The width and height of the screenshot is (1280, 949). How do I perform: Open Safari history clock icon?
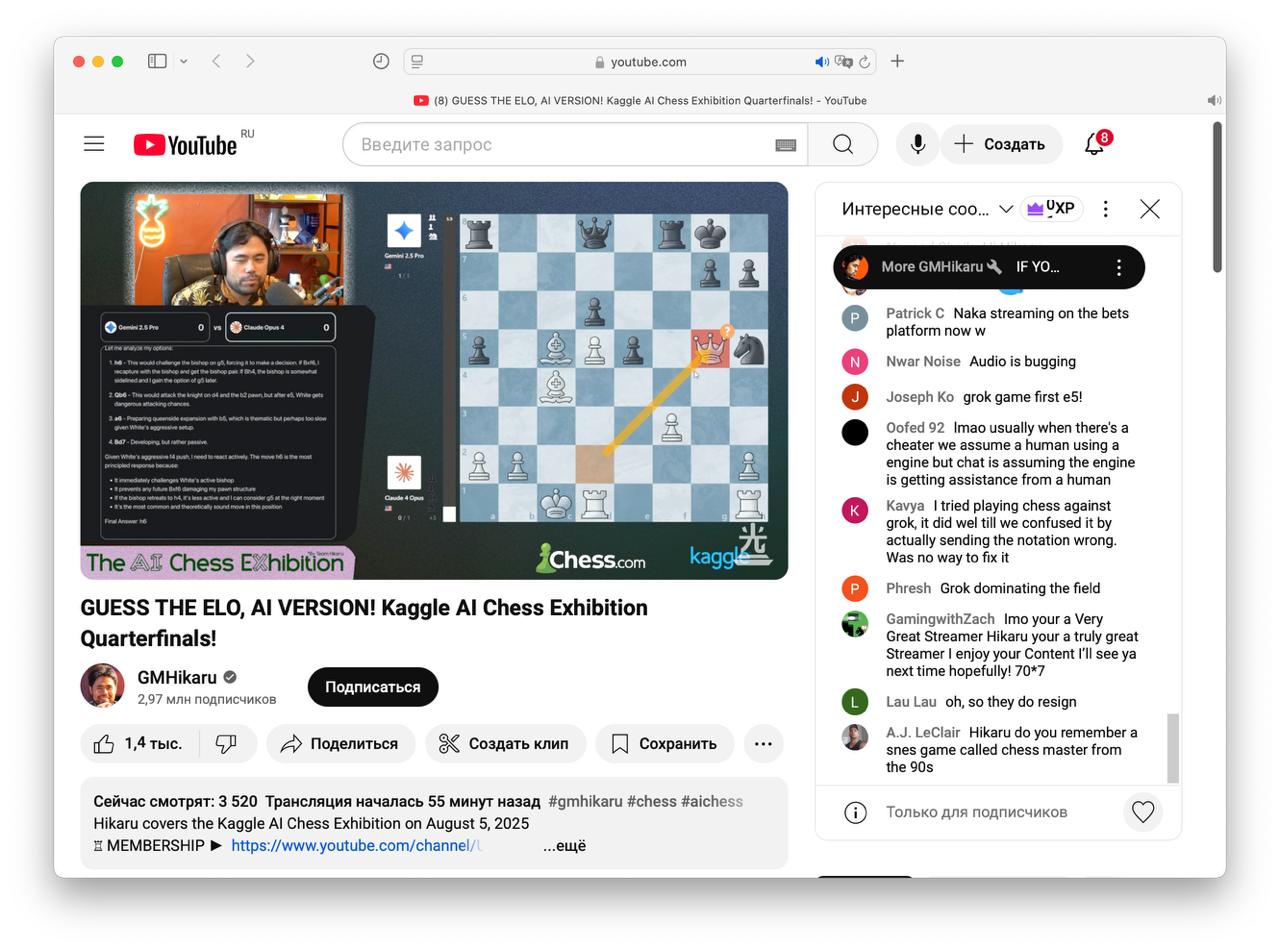click(x=381, y=61)
